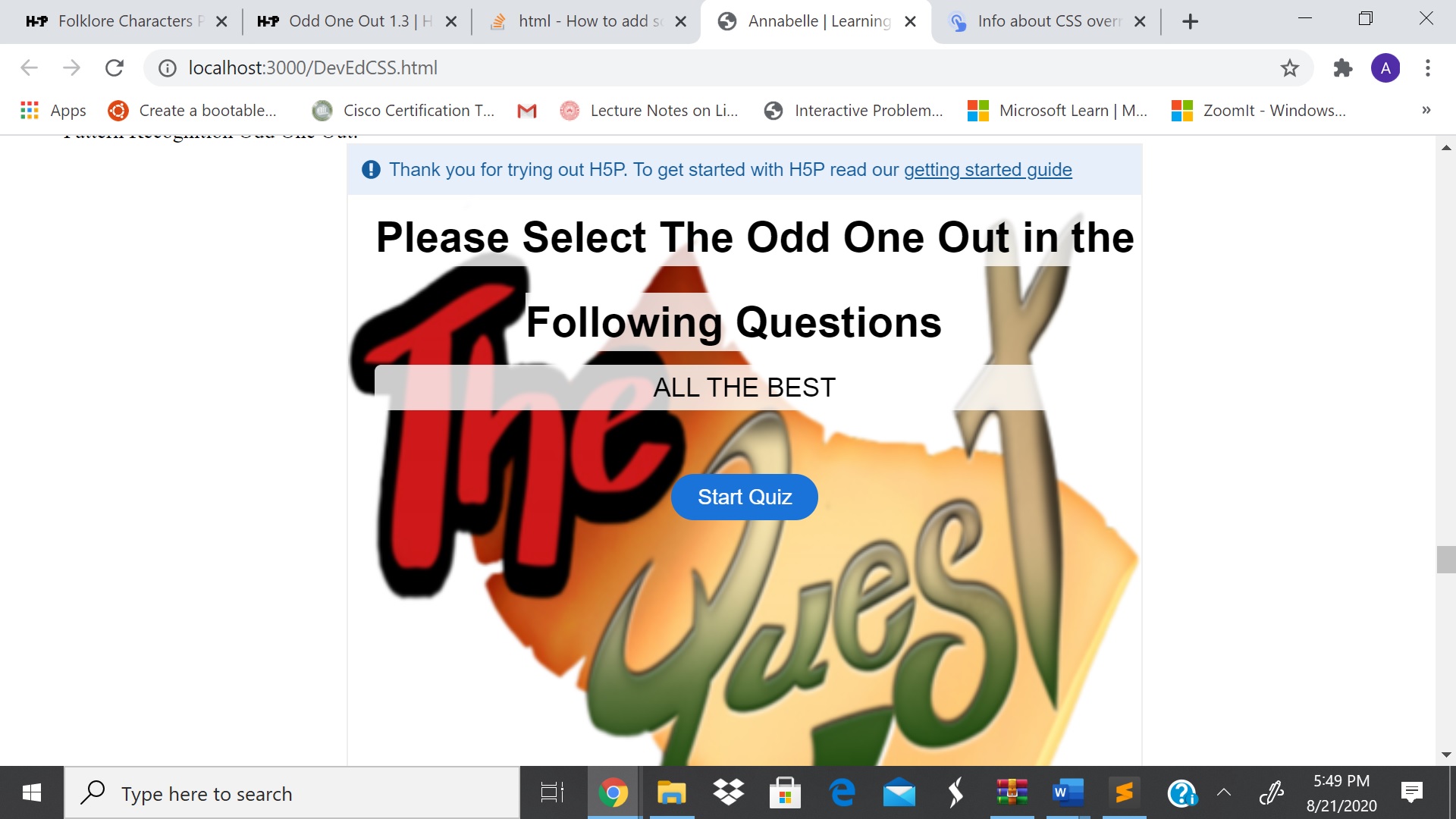This screenshot has height=819, width=1456.
Task: Launch File Explorer from the taskbar
Action: tap(671, 793)
